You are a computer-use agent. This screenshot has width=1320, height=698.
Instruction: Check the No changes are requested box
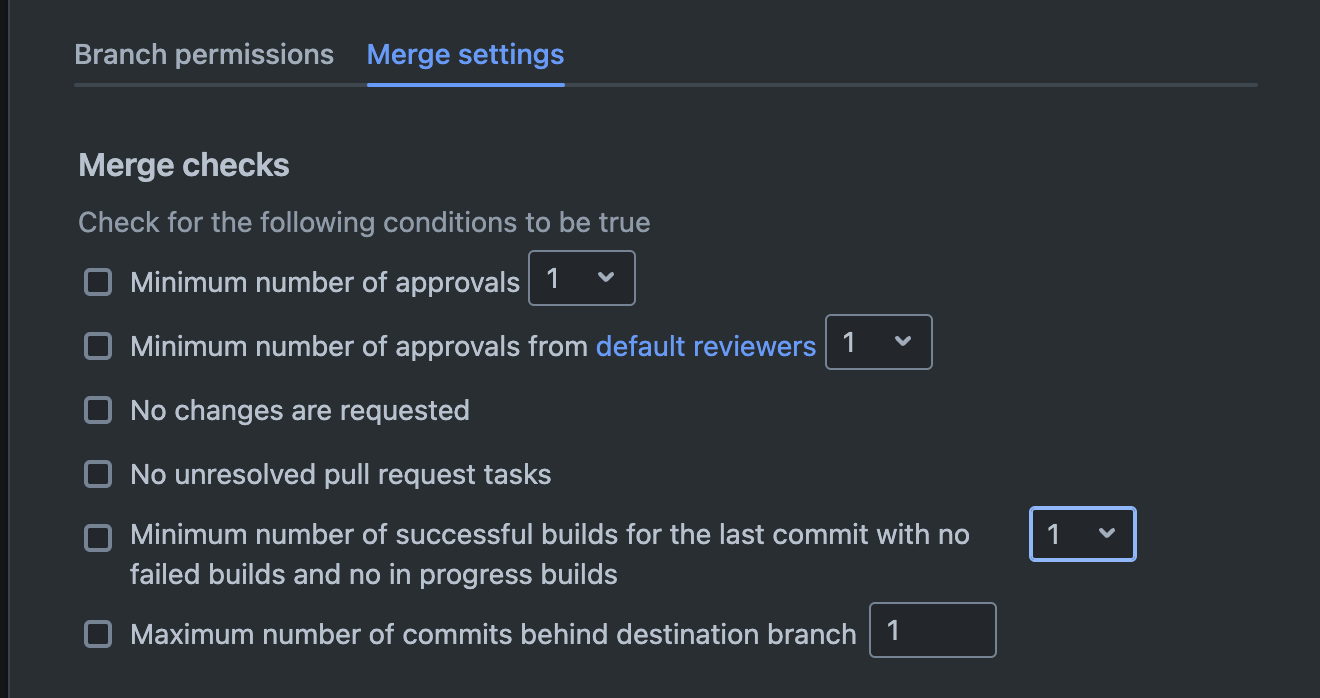(x=98, y=410)
